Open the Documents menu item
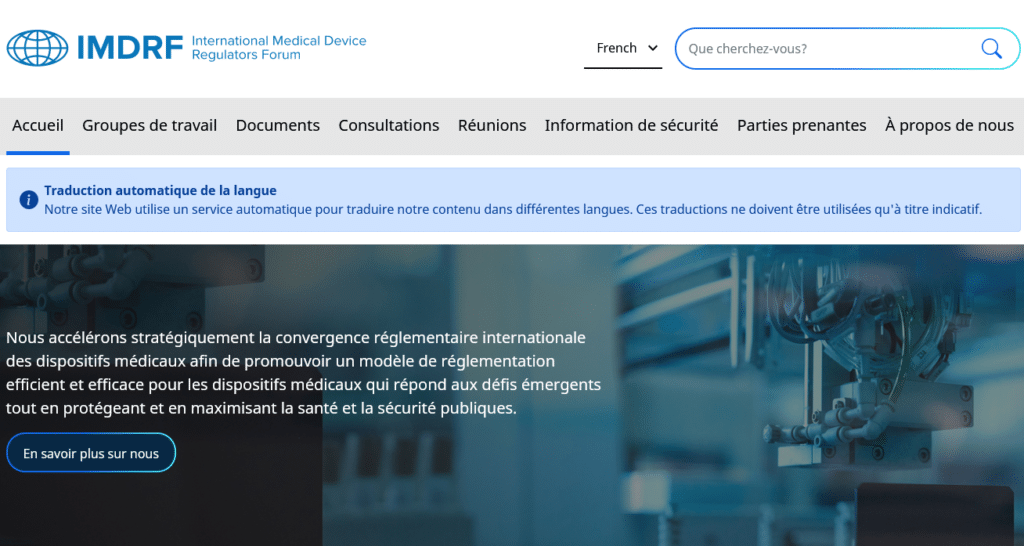Viewport: 1024px width, 546px height. pos(278,125)
